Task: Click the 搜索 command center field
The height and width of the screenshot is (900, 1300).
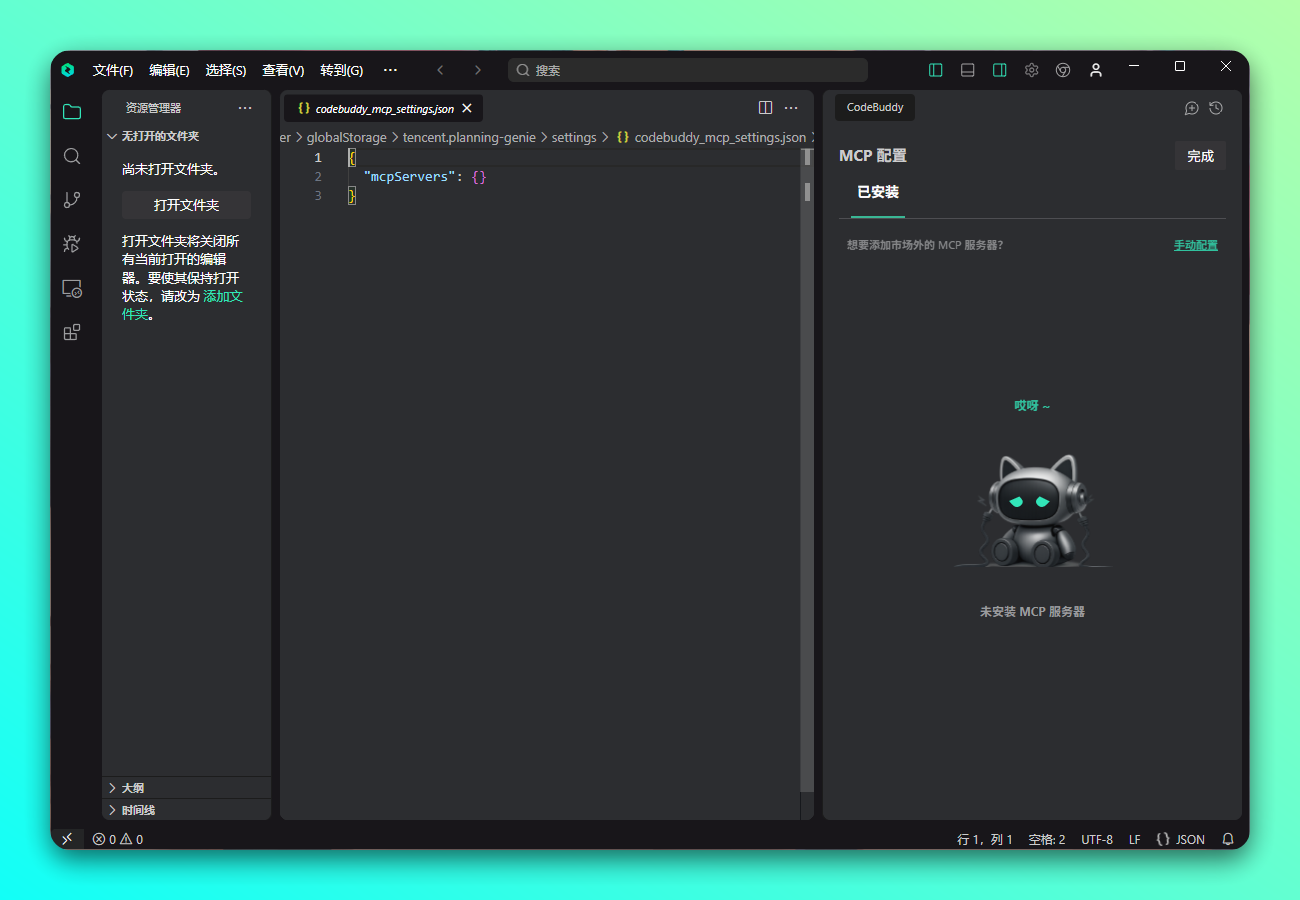Action: (688, 70)
